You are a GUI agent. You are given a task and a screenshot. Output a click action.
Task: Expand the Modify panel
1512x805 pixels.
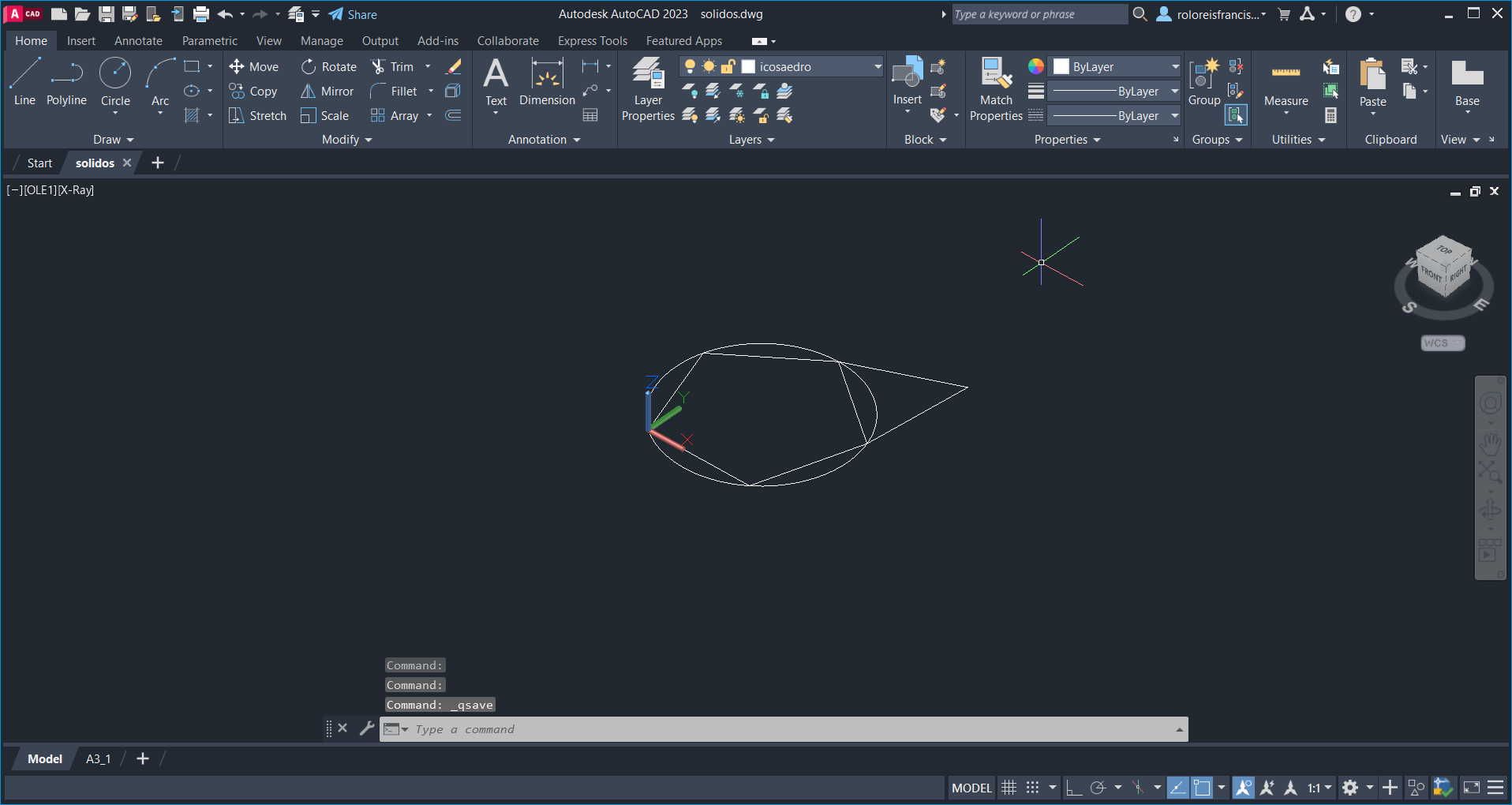point(346,140)
